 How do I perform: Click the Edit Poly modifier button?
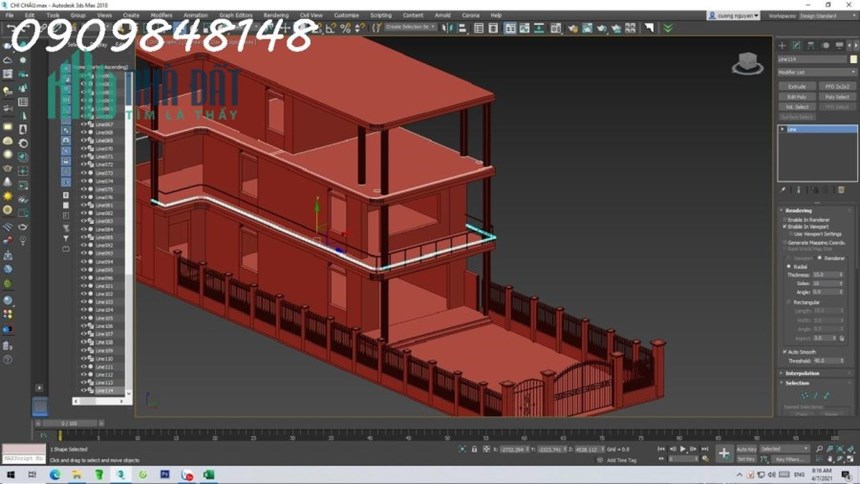click(x=797, y=97)
